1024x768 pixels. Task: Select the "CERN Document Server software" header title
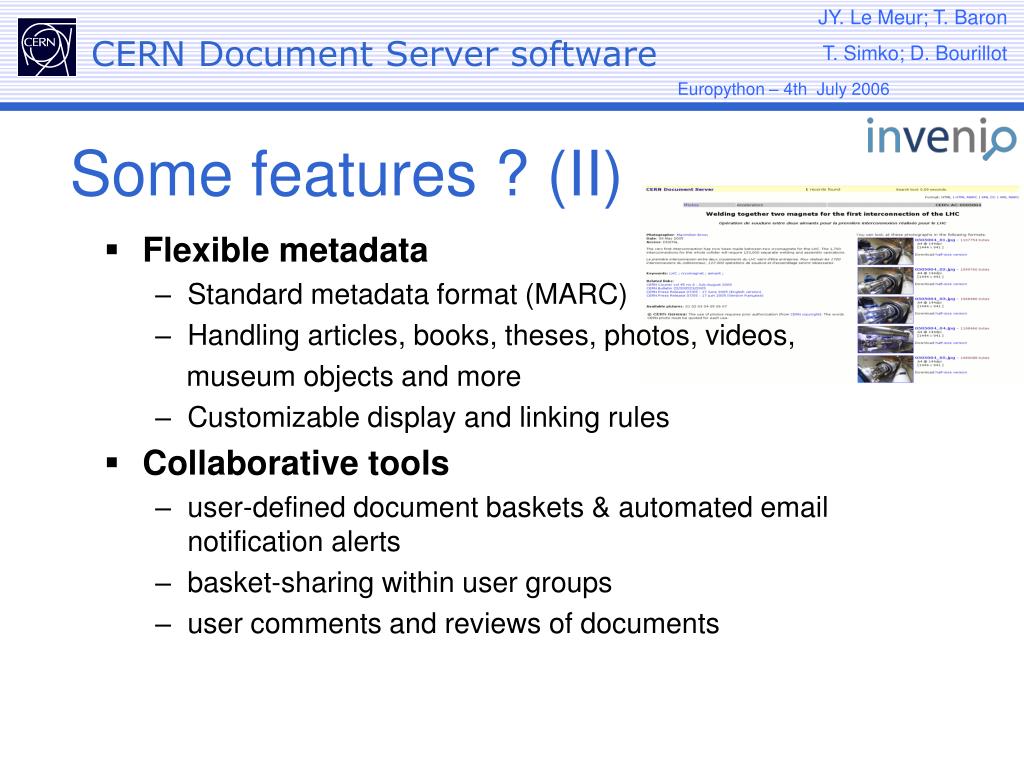(x=374, y=54)
